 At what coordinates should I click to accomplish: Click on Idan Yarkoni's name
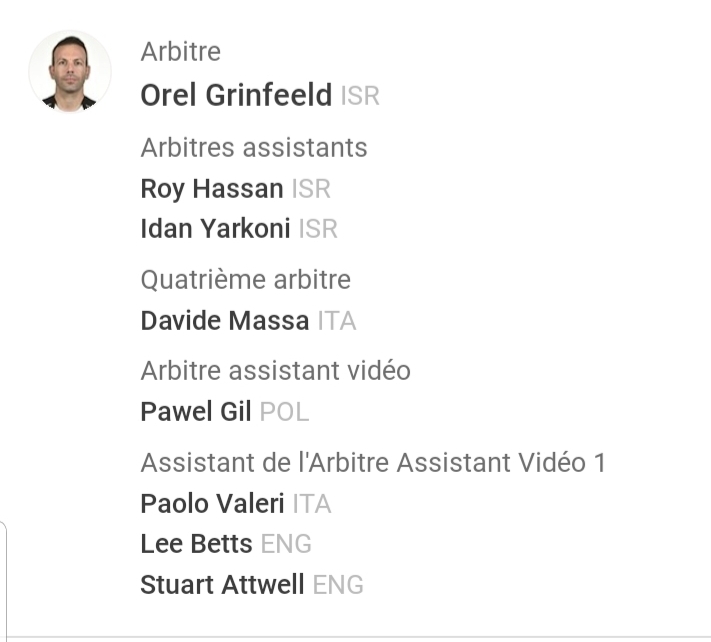(x=215, y=229)
